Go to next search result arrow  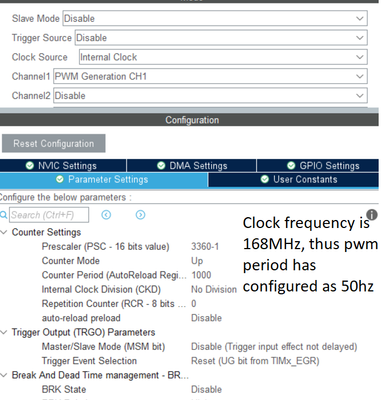[x=140, y=215]
